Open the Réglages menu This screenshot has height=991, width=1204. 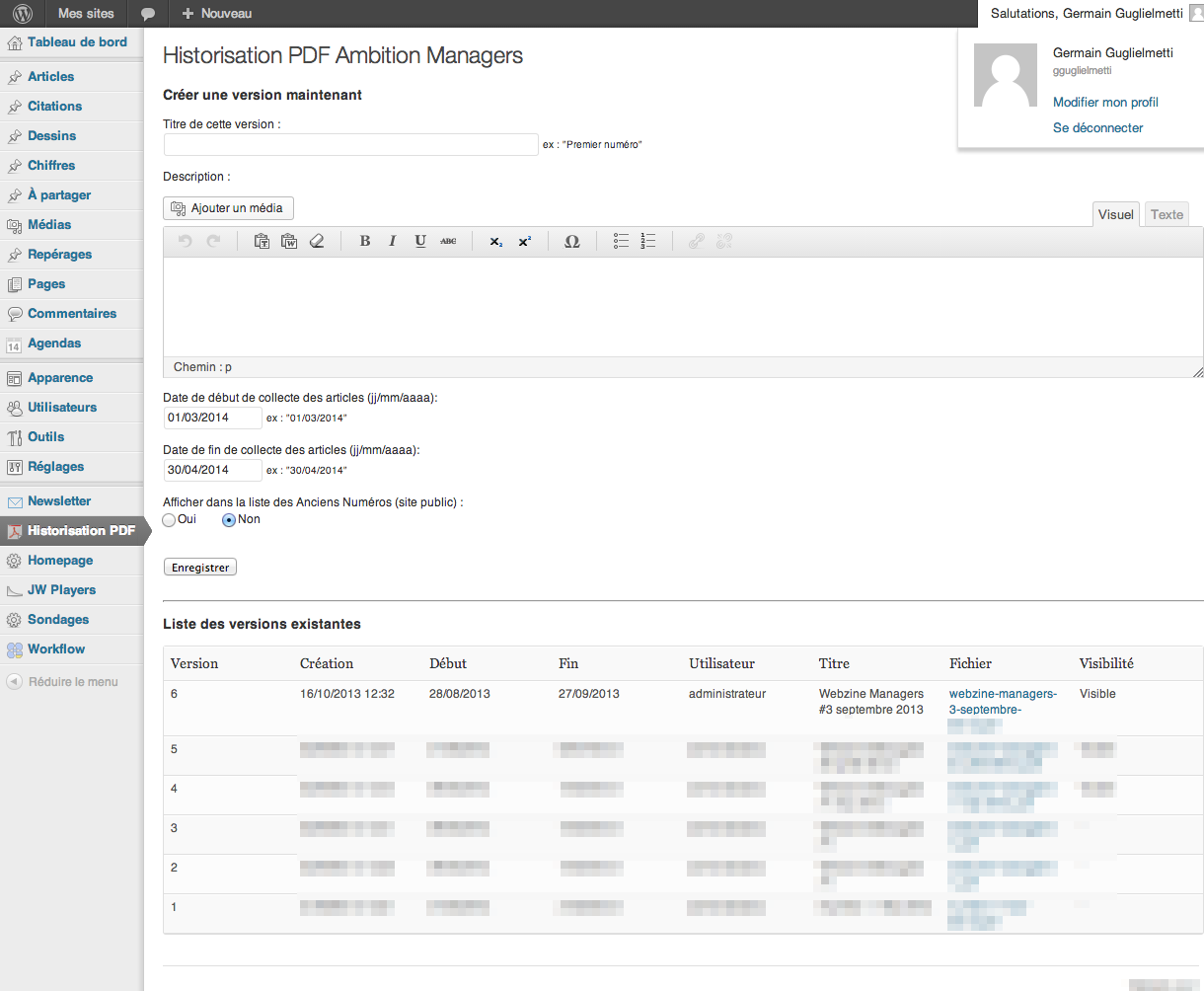(71, 467)
